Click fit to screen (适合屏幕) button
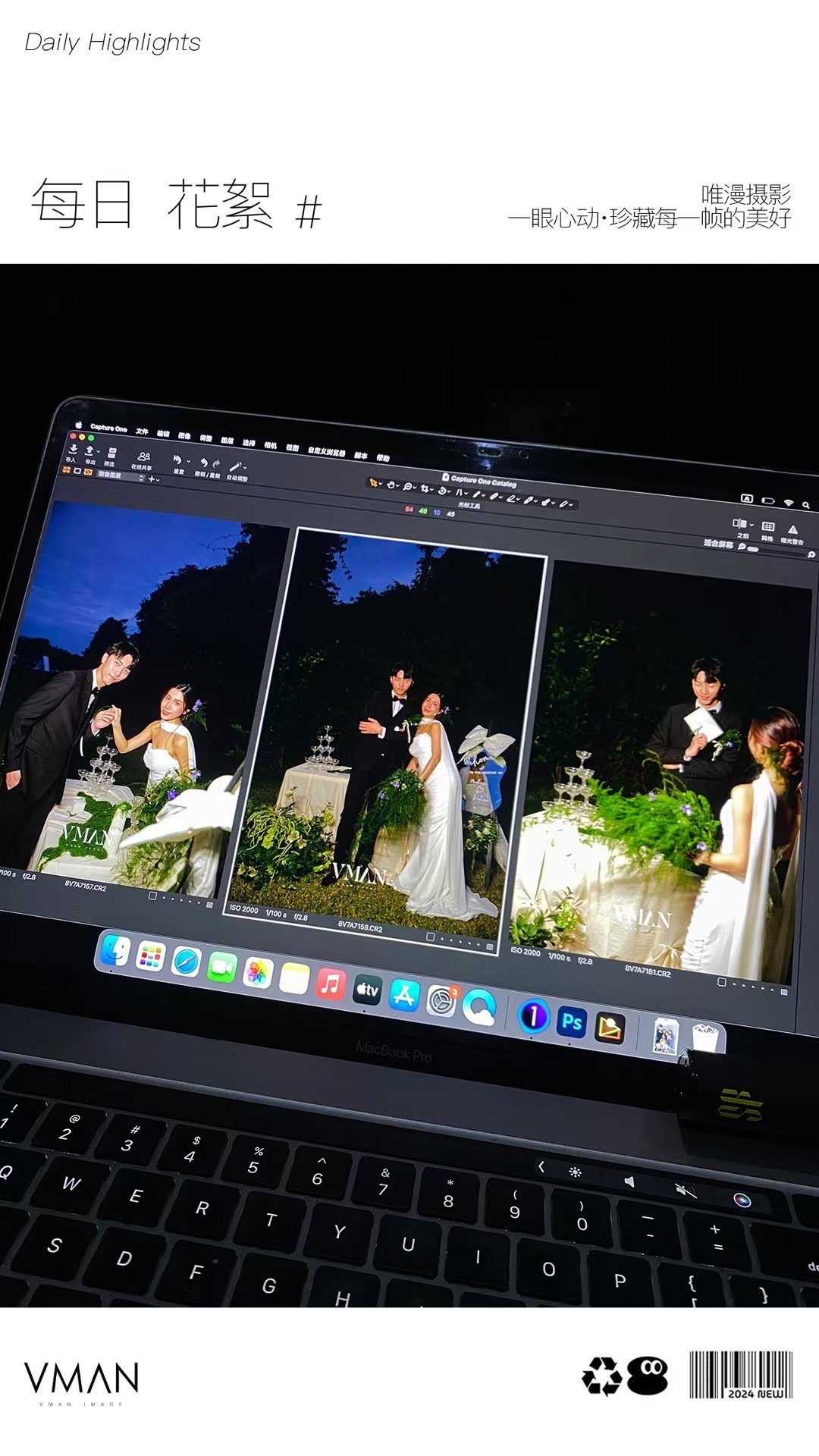Viewport: 819px width, 1456px height. 718,544
